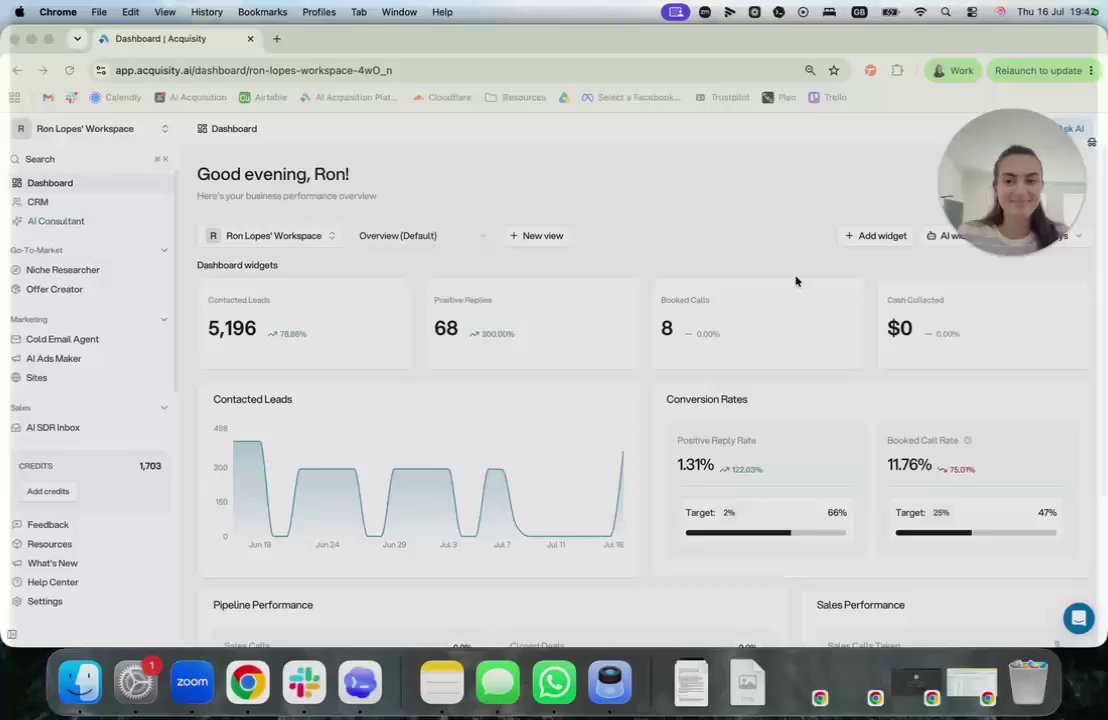Screen dimensions: 1108x720
Task: Open Messages from the dock
Action: coord(497,682)
